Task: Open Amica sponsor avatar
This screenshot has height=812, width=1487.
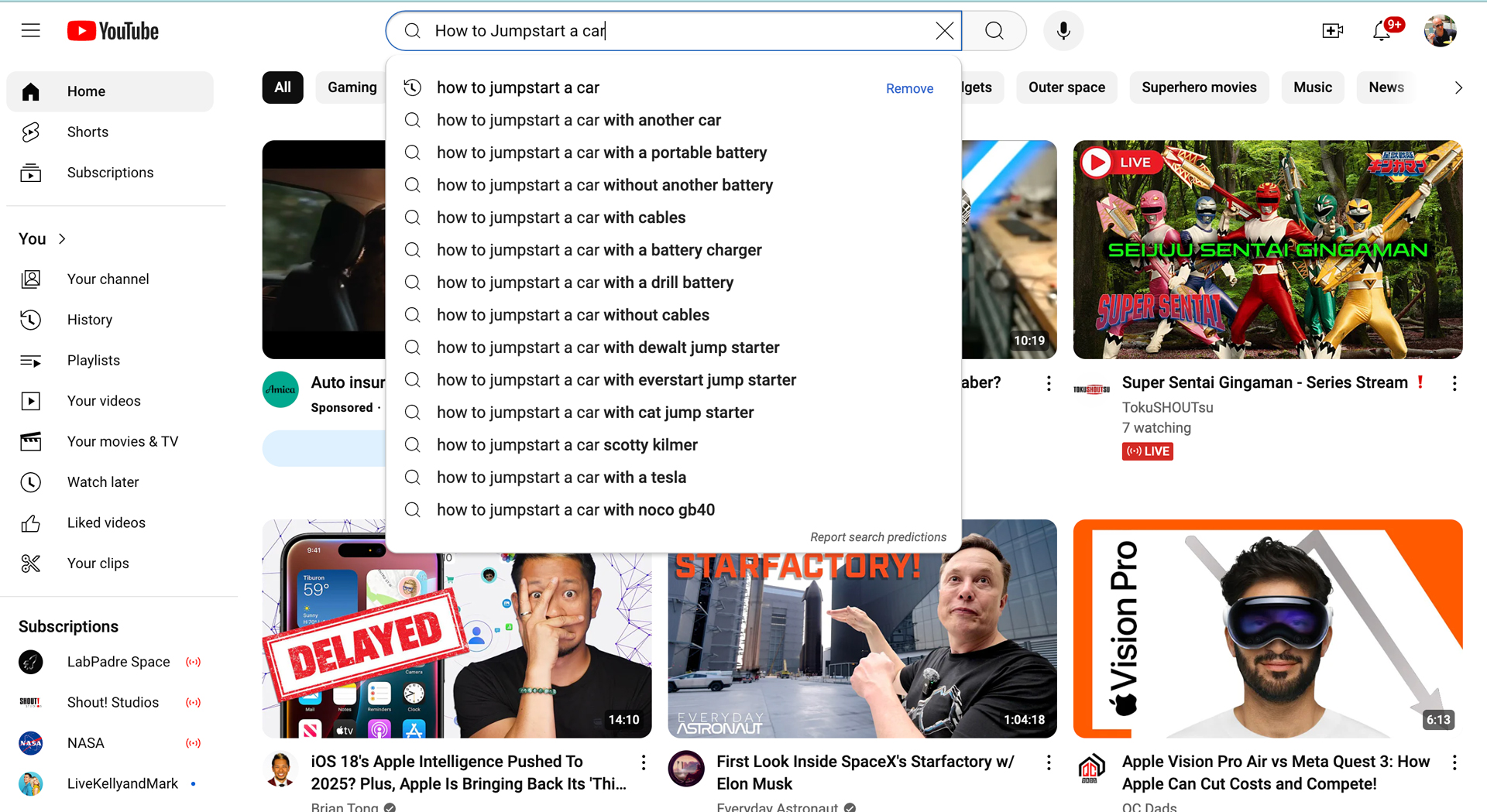Action: click(280, 389)
